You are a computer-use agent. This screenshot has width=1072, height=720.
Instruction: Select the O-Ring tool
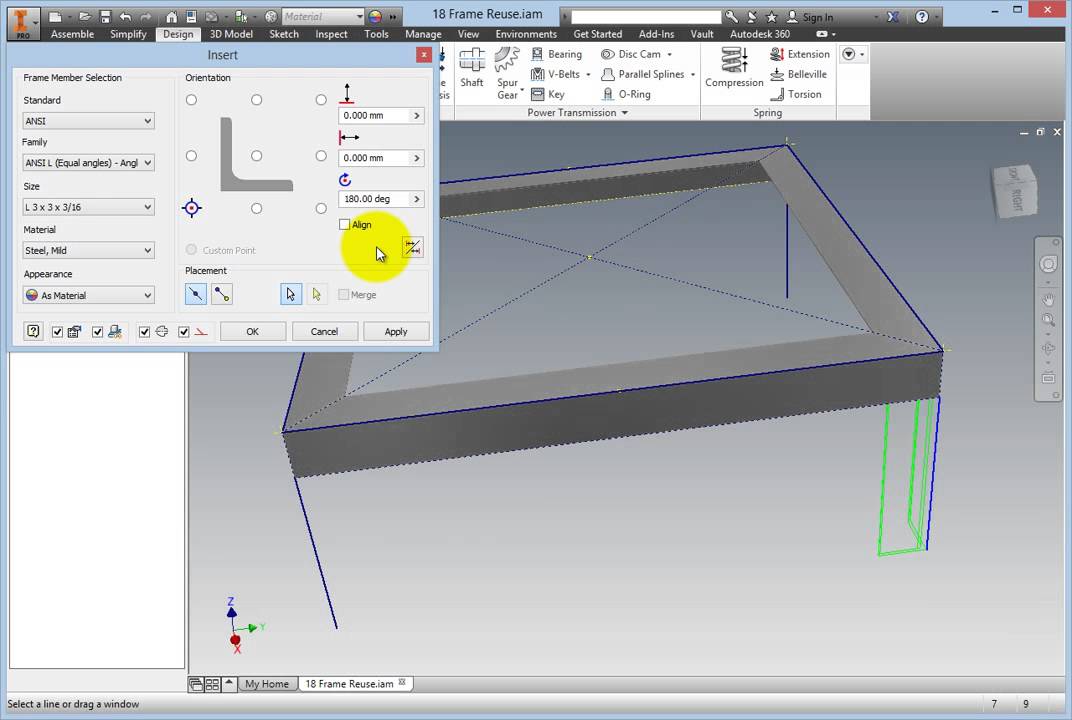(626, 94)
